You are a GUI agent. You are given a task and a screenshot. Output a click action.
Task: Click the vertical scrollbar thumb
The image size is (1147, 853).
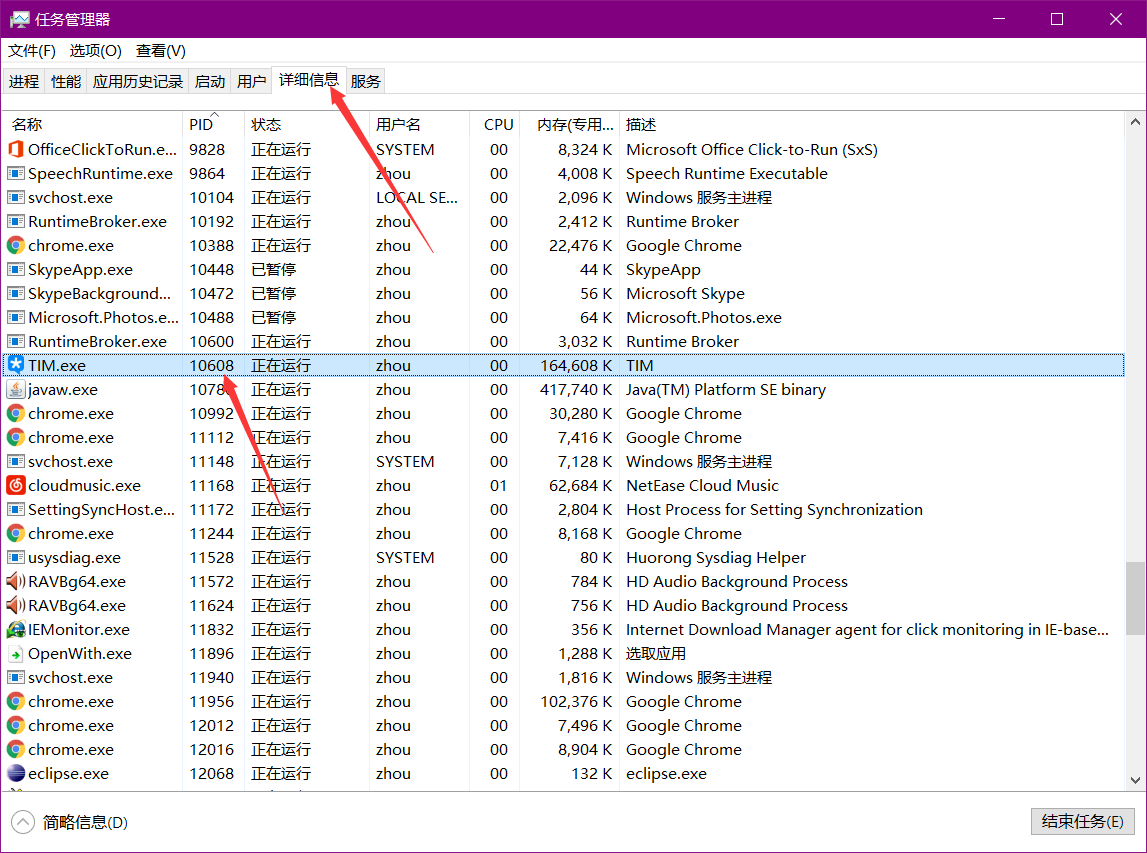tap(1135, 597)
